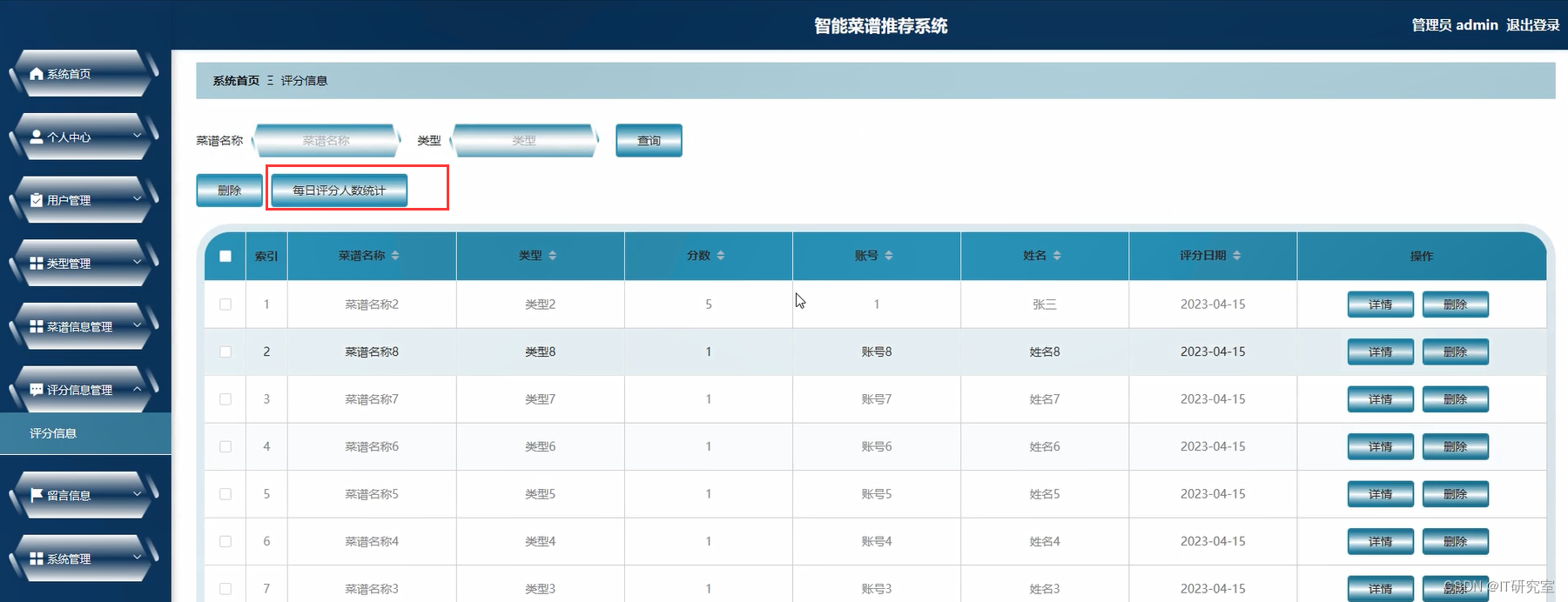Click the clipboard icon beside 用户管理
Screen dimensions: 1568x602
pos(37,200)
